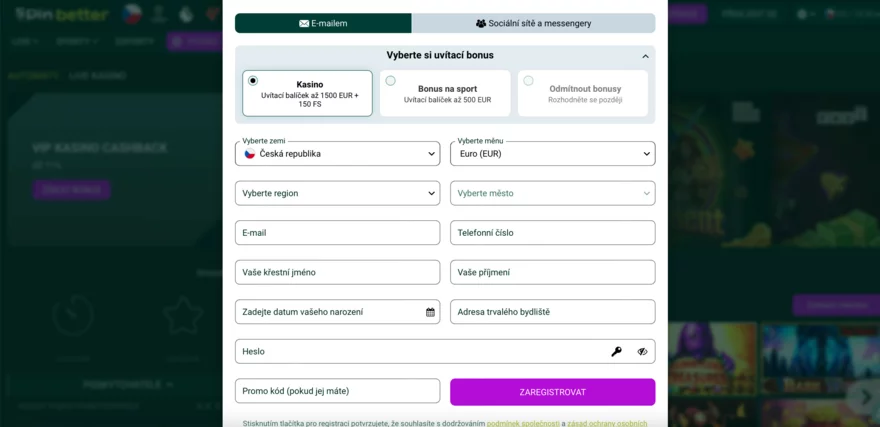
Task: Focus the Telefonní číslo input field
Action: (552, 233)
